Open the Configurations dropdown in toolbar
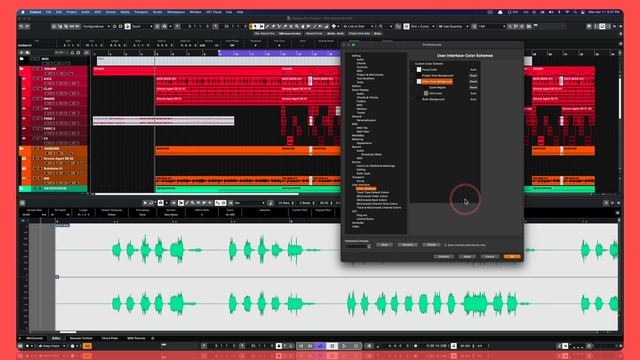 click(x=96, y=27)
